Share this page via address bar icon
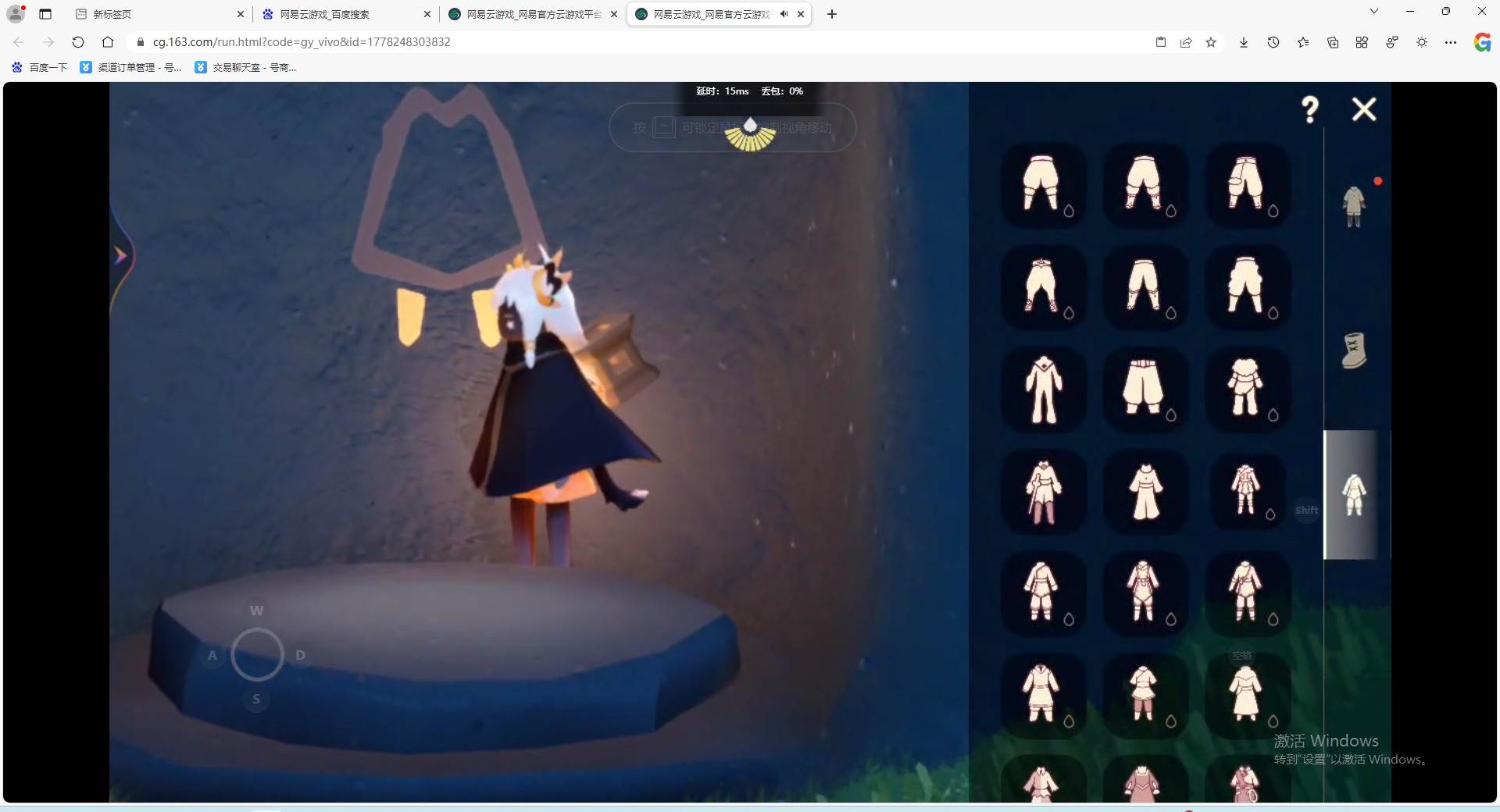Image resolution: width=1500 pixels, height=812 pixels. 1186,42
